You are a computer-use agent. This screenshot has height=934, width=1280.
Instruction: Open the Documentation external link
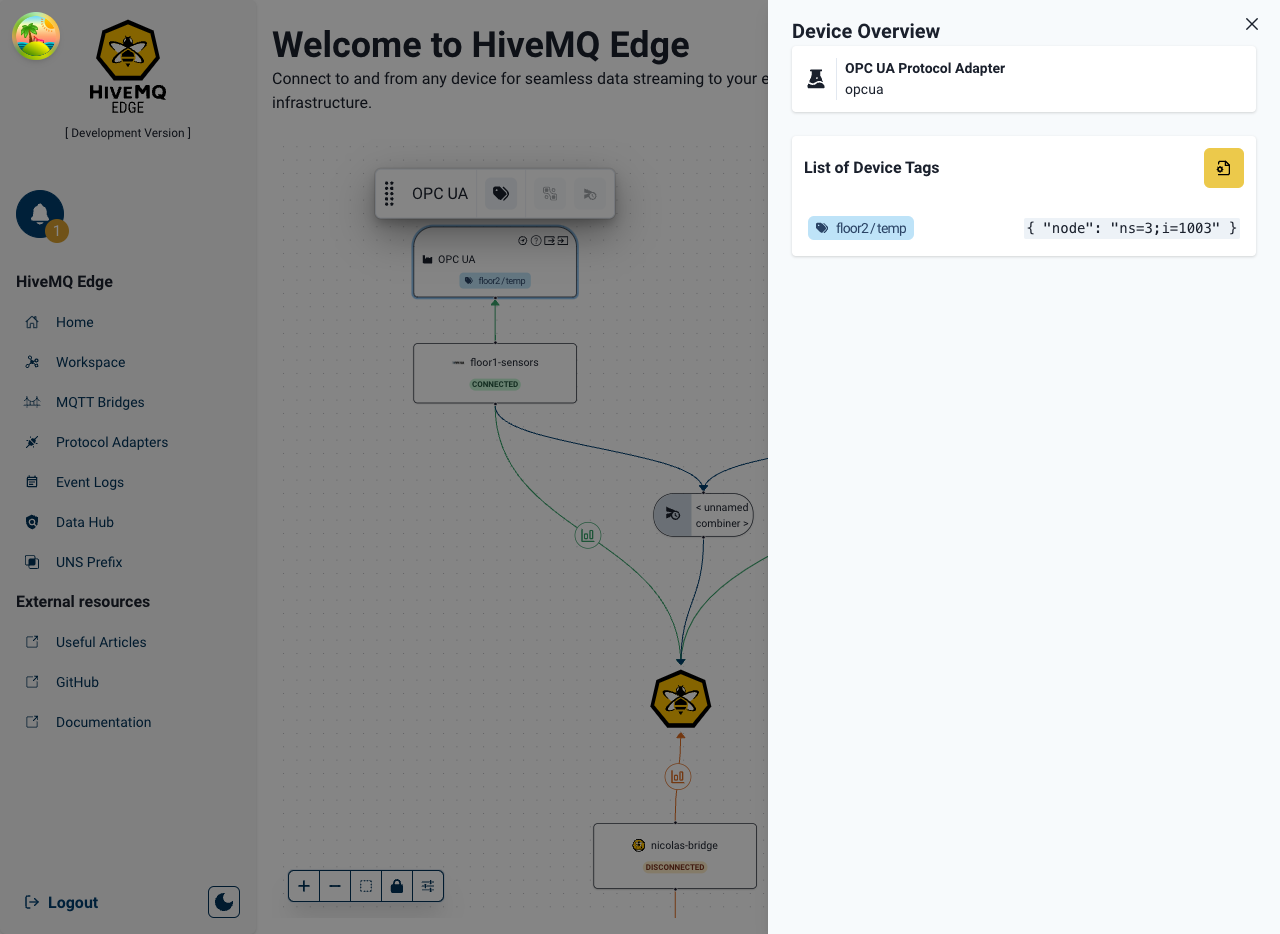pos(103,722)
